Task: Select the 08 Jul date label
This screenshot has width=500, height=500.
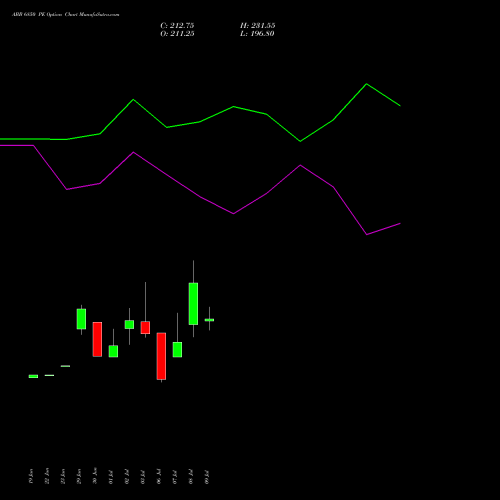Action: [x=191, y=477]
